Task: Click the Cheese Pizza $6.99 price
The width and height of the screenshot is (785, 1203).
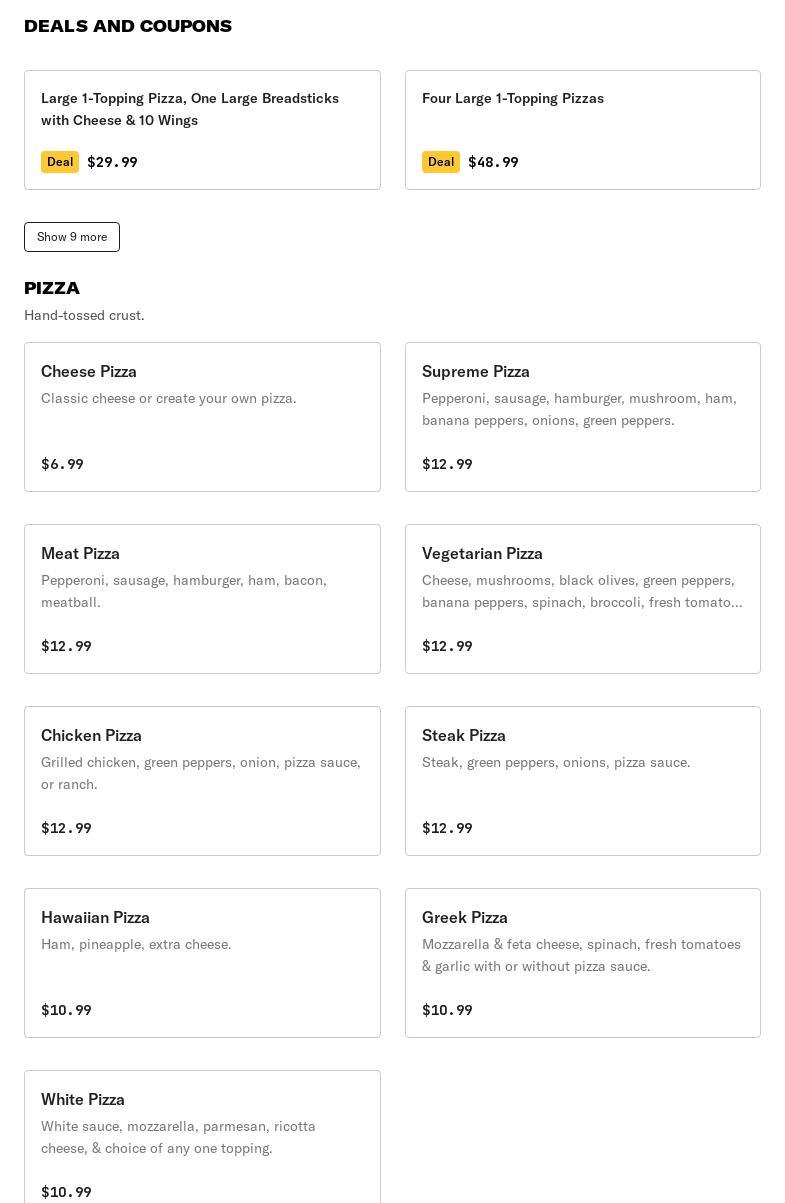Action: tap(62, 464)
